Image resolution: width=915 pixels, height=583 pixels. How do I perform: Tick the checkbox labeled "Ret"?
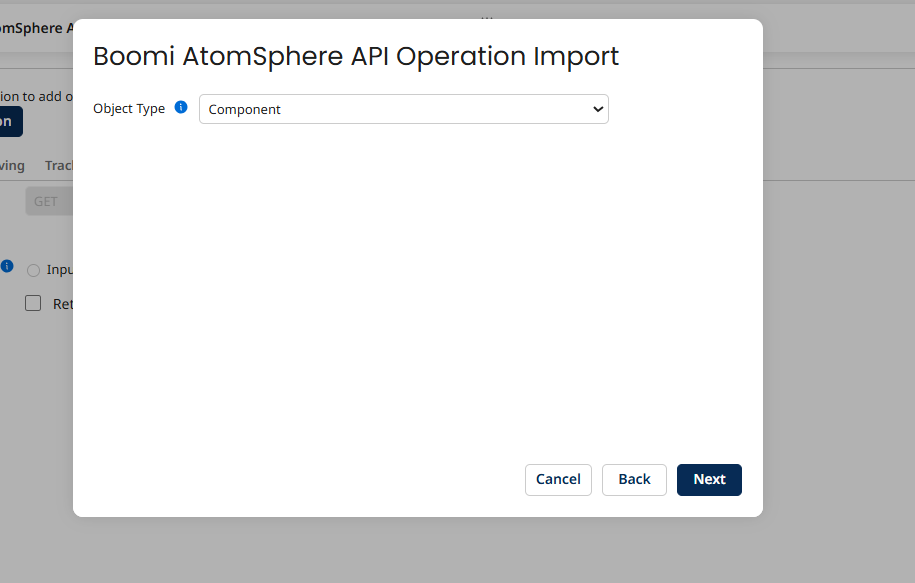[x=33, y=303]
